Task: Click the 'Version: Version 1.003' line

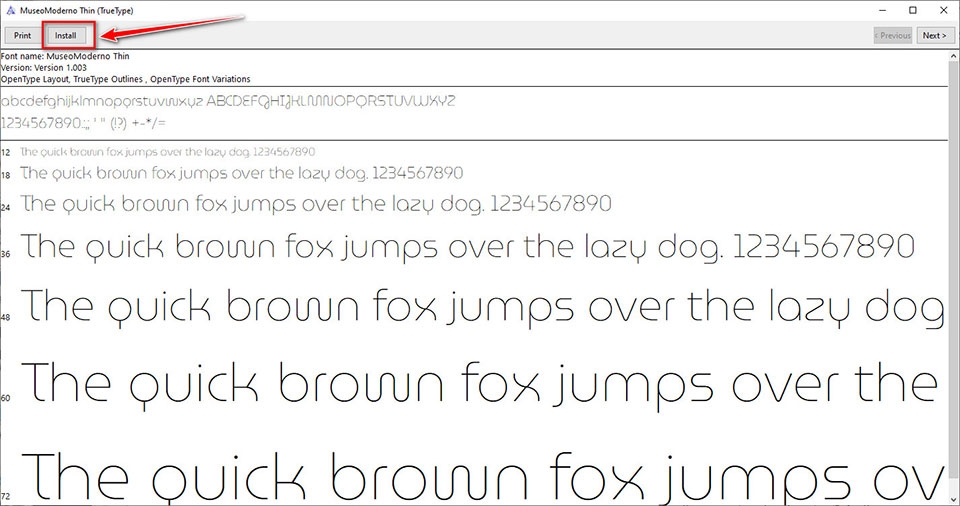Action: 43,67
